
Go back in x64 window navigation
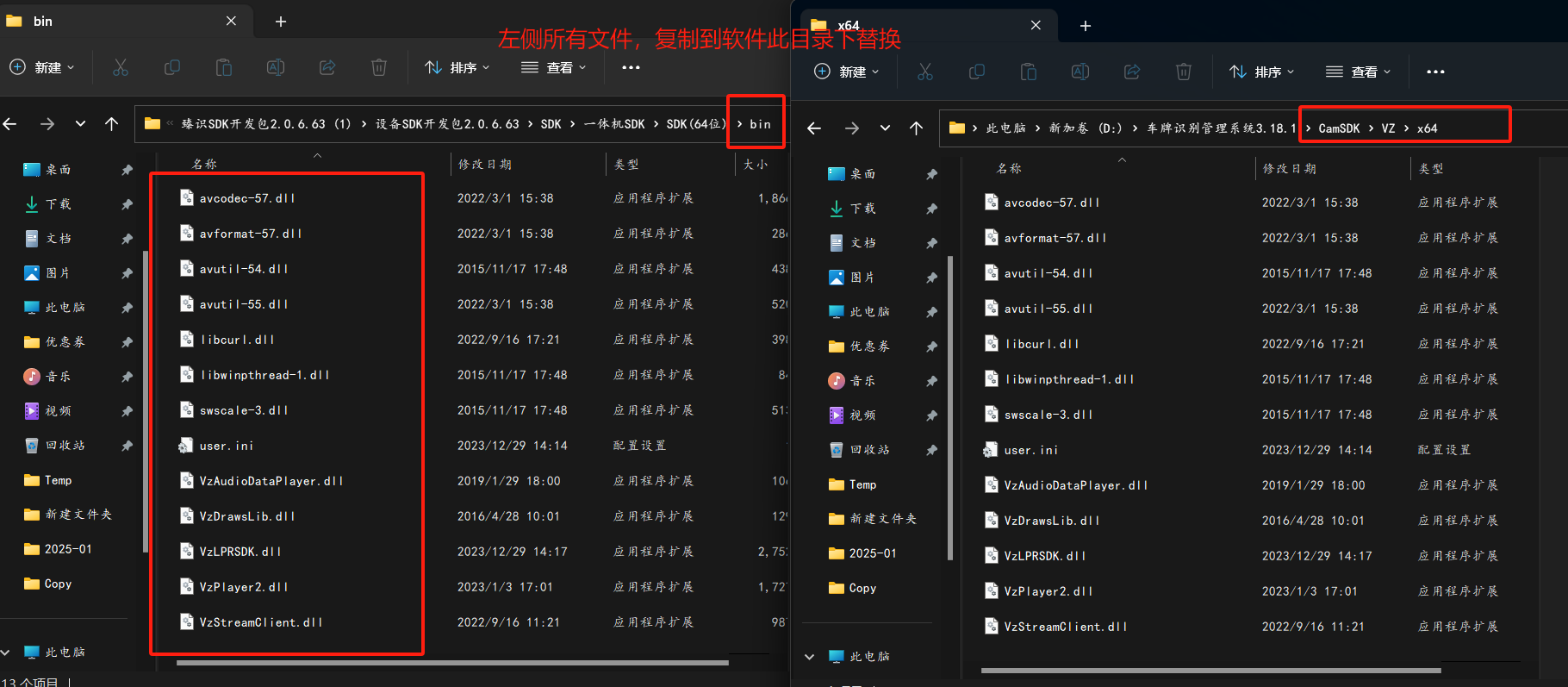click(814, 128)
